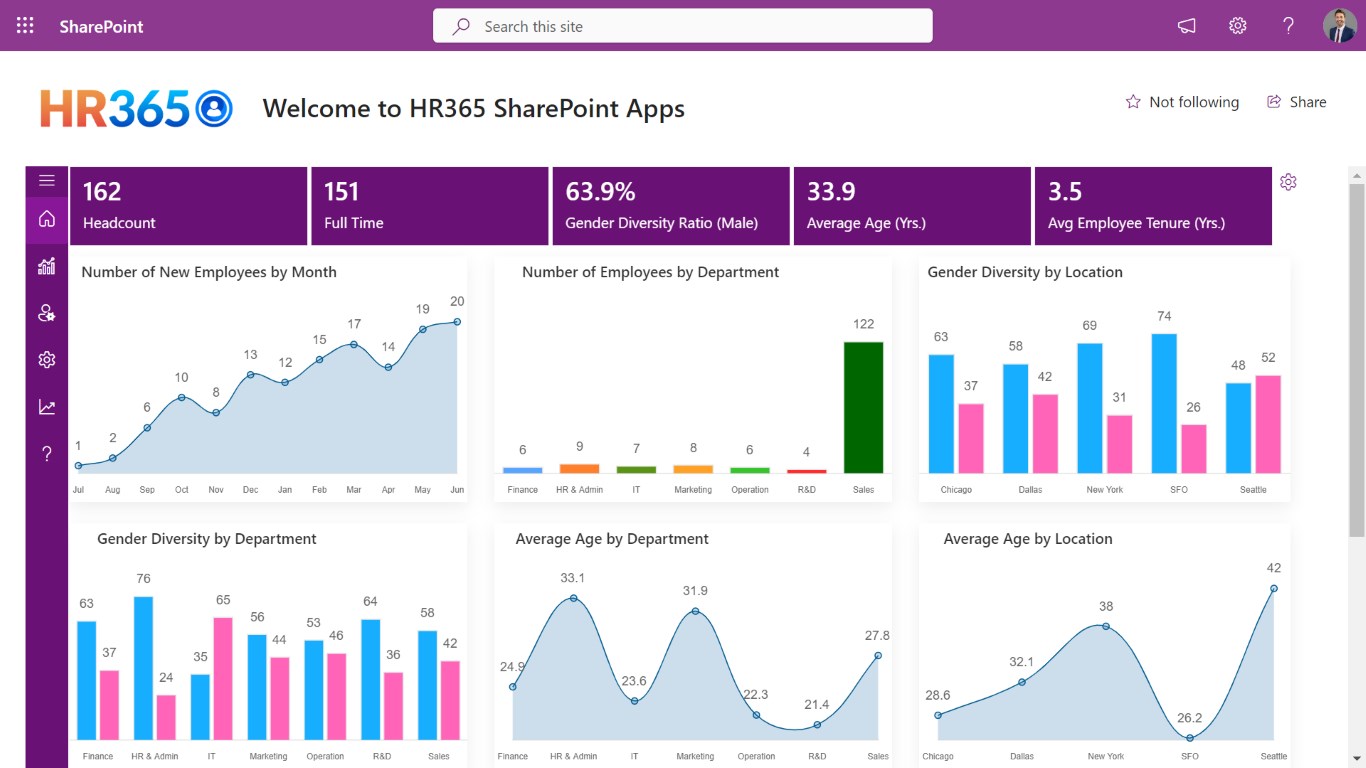The height and width of the screenshot is (768, 1366).
Task: Click the October data point labeled 10
Action: tap(182, 397)
